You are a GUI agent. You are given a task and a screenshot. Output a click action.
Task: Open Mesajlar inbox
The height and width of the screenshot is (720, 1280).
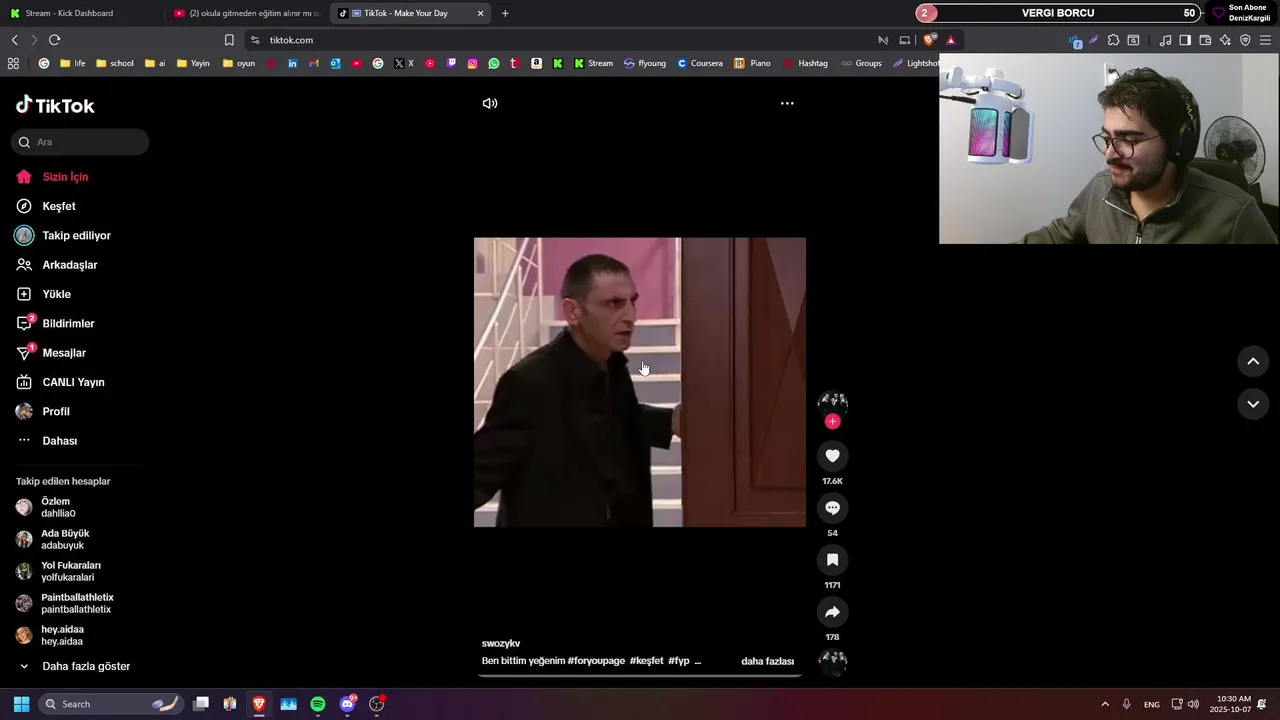click(x=51, y=353)
